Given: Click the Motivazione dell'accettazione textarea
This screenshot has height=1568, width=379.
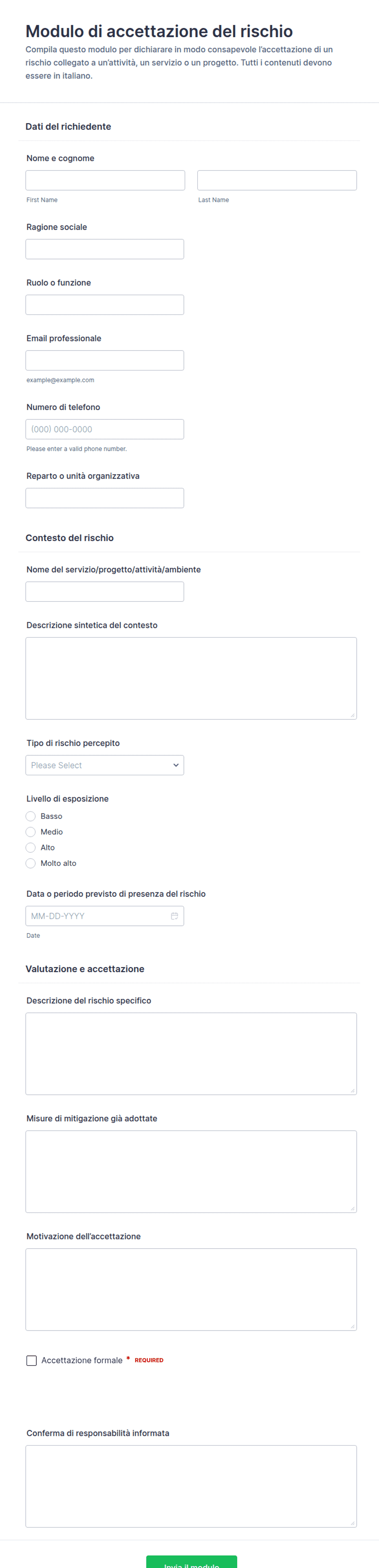Looking at the screenshot, I should pyautogui.click(x=191, y=1289).
